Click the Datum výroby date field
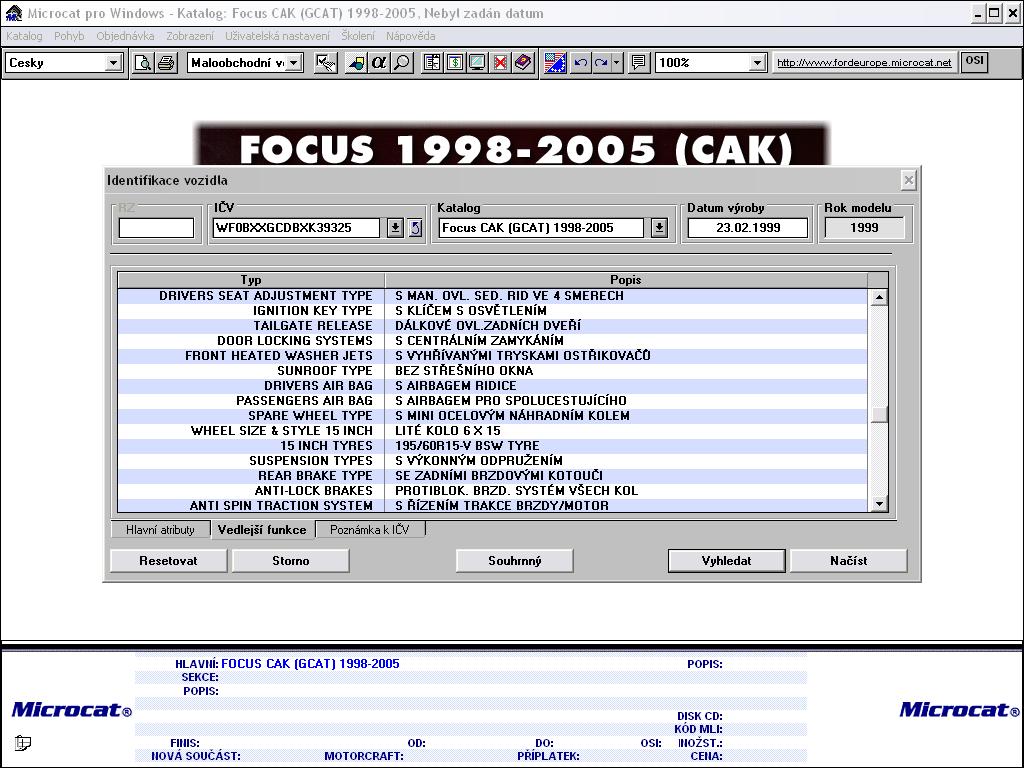The width and height of the screenshot is (1024, 768). coord(748,228)
